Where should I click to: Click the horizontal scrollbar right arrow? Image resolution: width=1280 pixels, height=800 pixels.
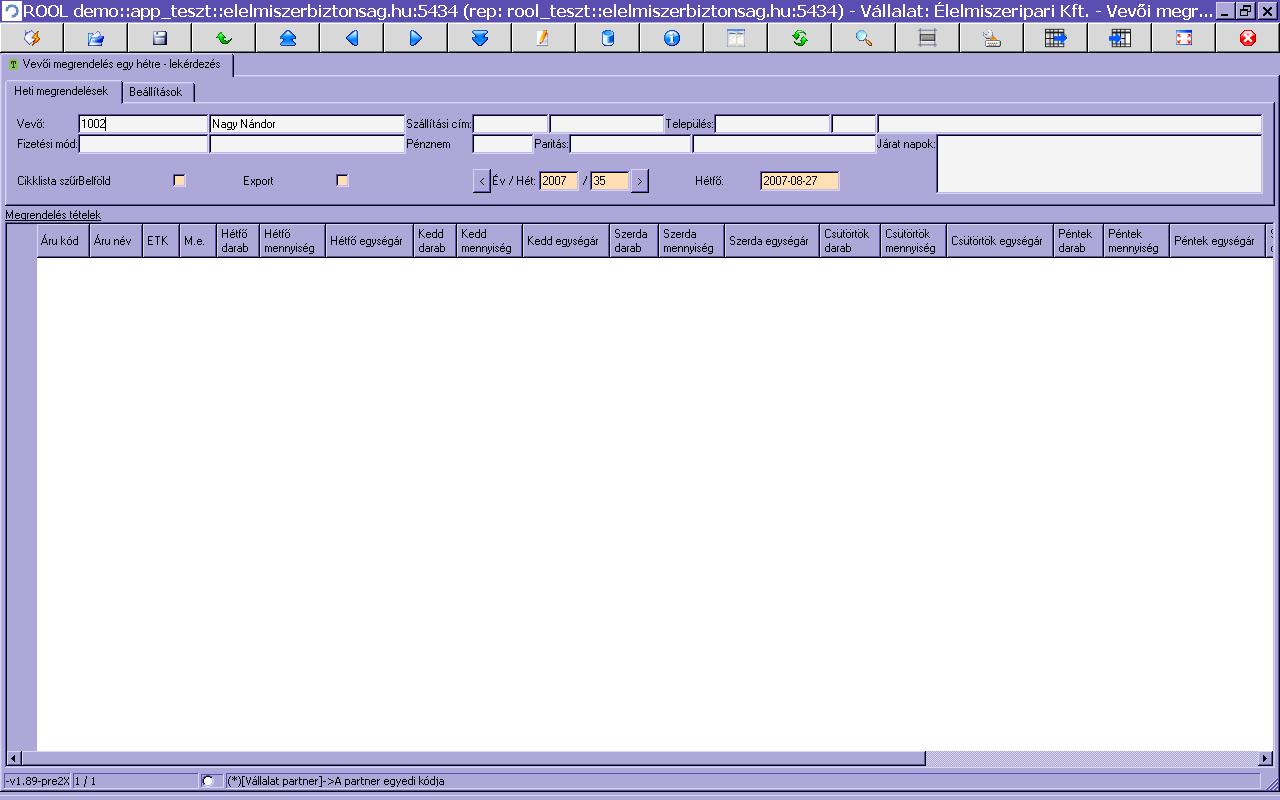click(1266, 758)
